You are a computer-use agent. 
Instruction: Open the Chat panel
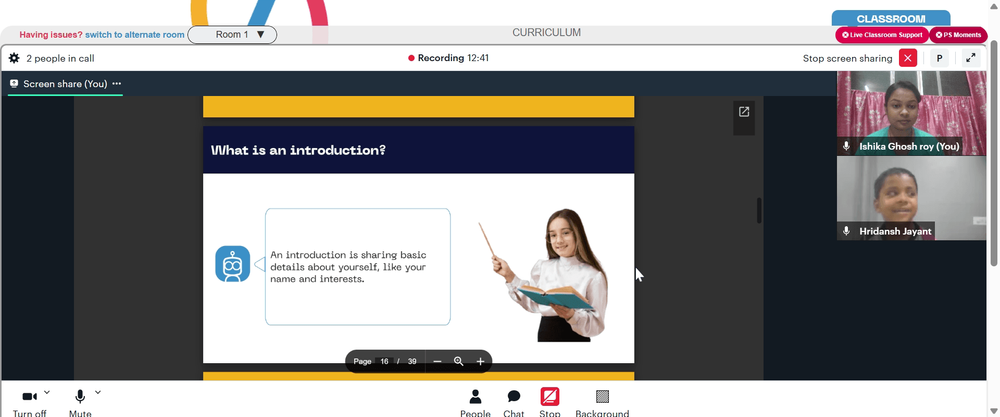(513, 404)
